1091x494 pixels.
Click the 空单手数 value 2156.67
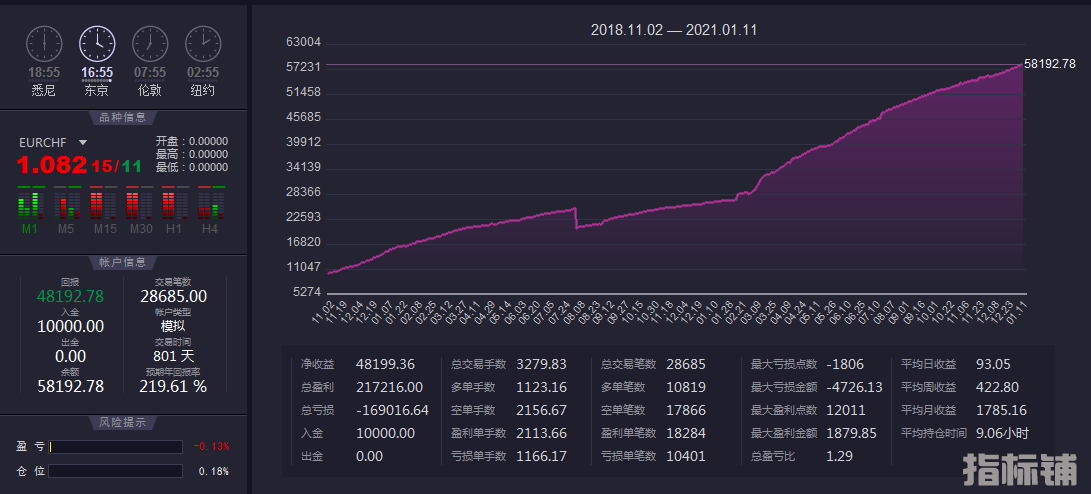(x=541, y=410)
